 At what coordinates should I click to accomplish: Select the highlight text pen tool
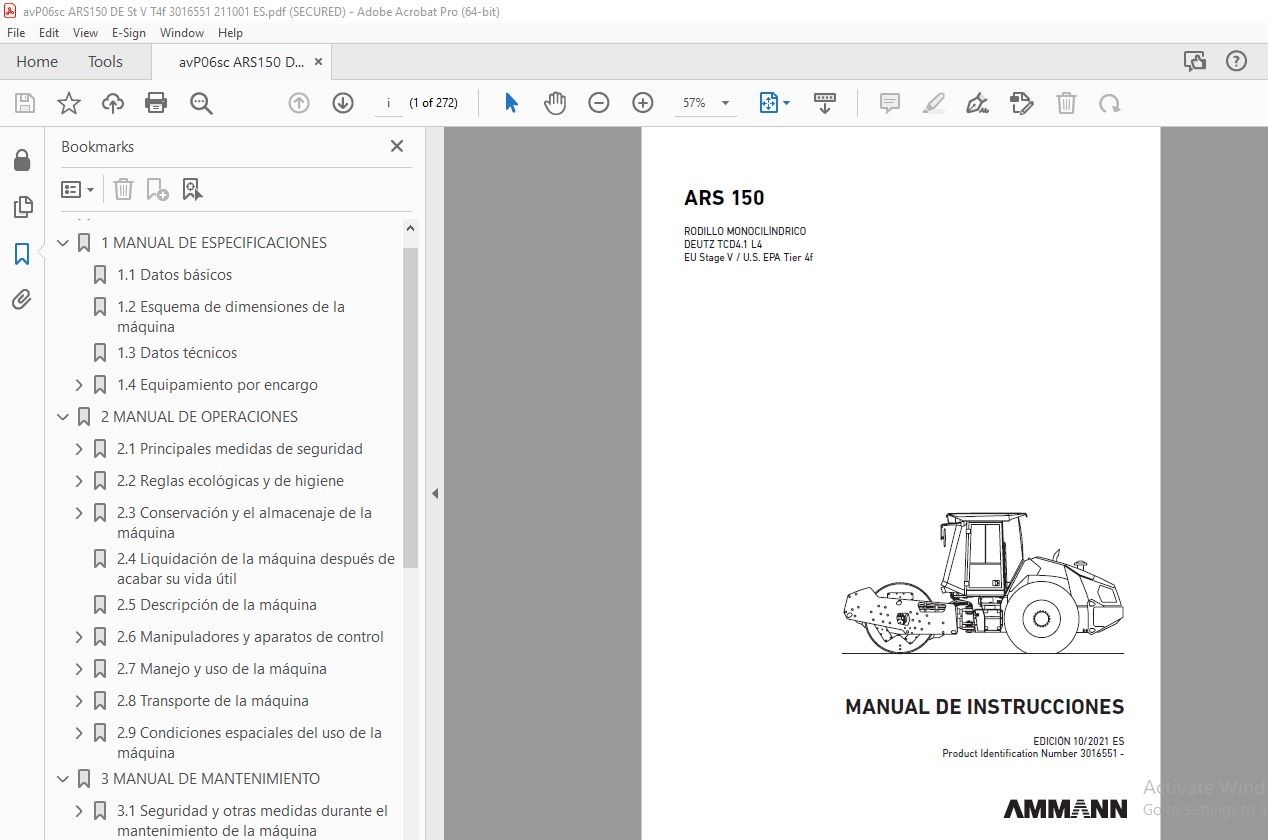pos(934,103)
